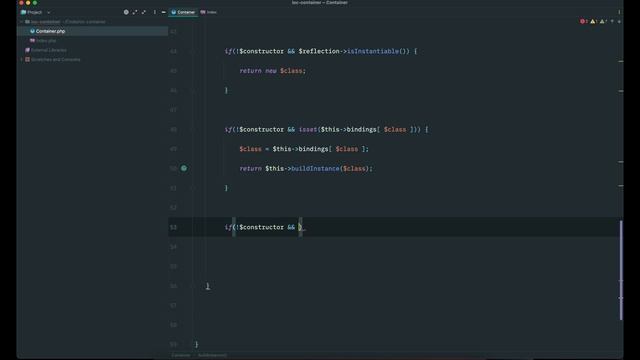Click the Project panel folder icon
Image resolution: width=640 pixels, height=360 pixels.
point(23,12)
